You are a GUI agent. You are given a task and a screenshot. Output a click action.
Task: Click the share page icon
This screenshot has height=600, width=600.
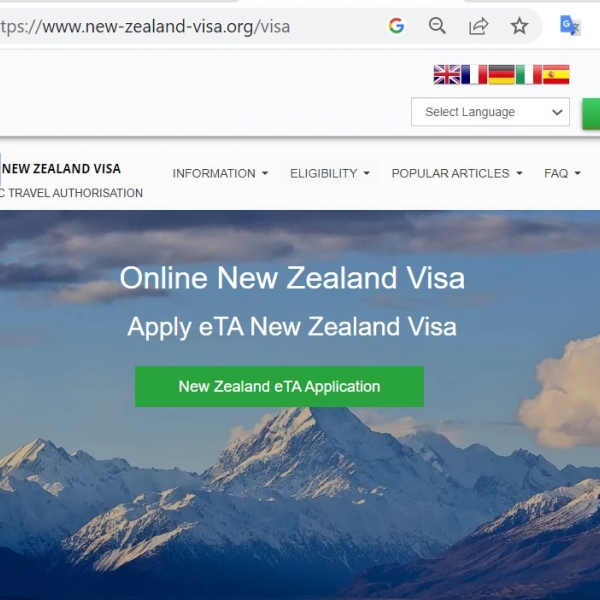[x=478, y=26]
